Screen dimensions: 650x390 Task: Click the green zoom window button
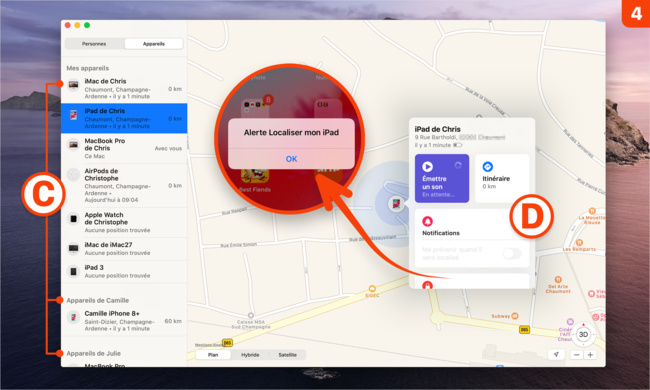point(87,25)
